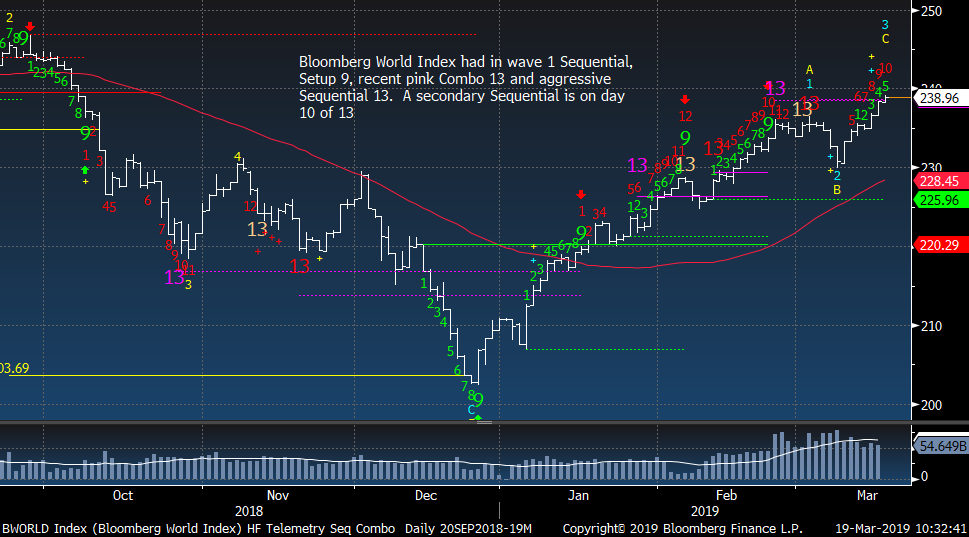The height and width of the screenshot is (537, 969).
Task: Click the cyan 3 wave label at top right
Action: pos(885,25)
